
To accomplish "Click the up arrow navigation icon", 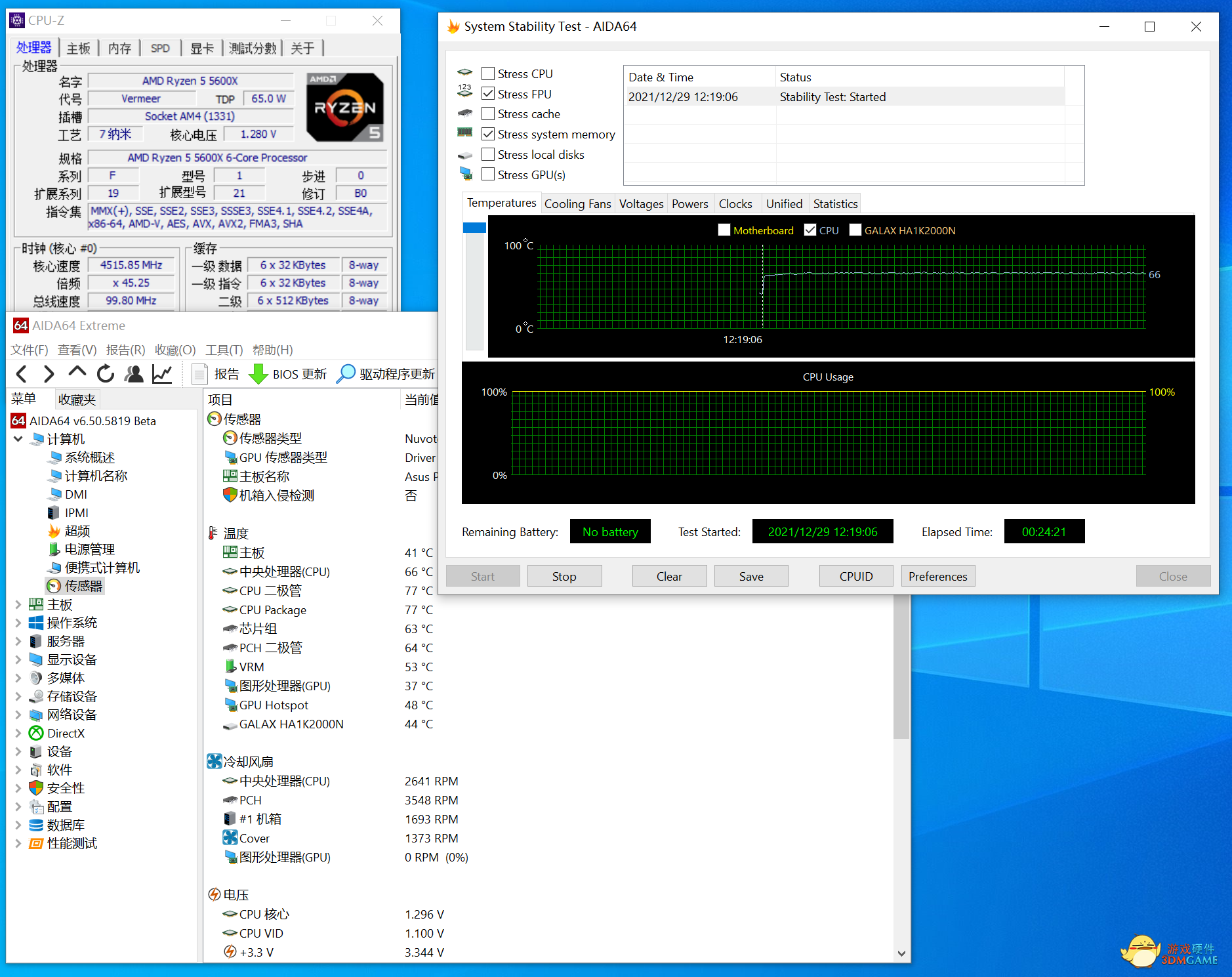I will (x=77, y=373).
